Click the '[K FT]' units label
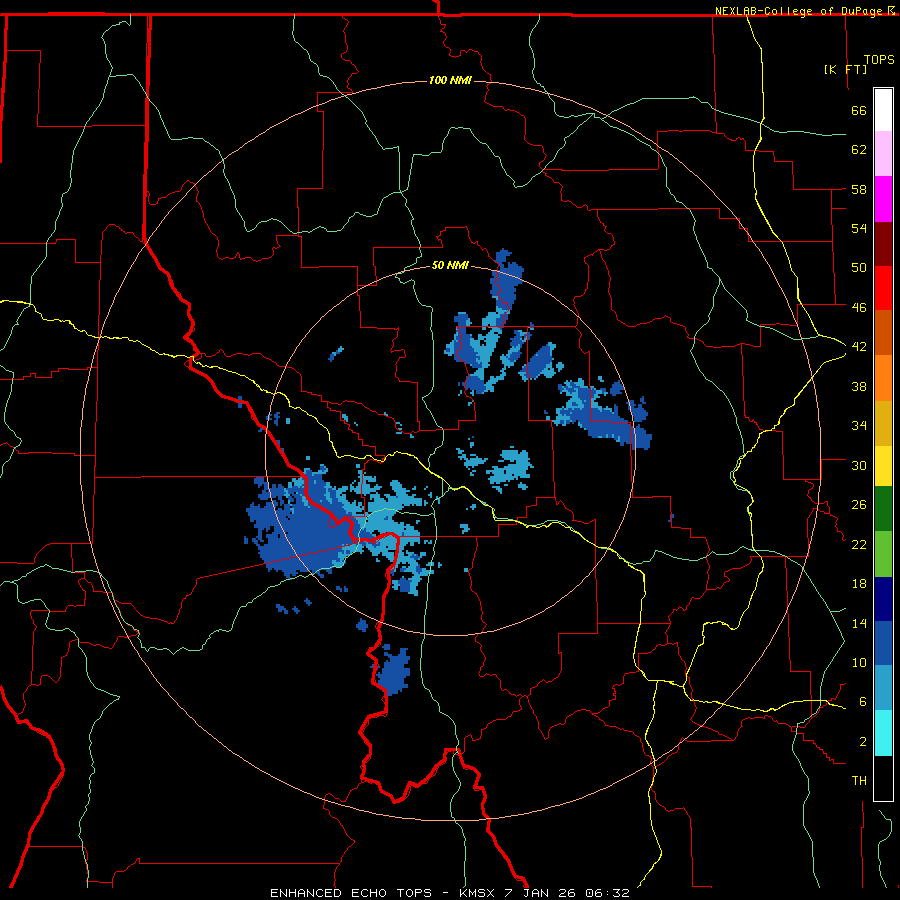Viewport: 900px width, 900px height. point(845,69)
